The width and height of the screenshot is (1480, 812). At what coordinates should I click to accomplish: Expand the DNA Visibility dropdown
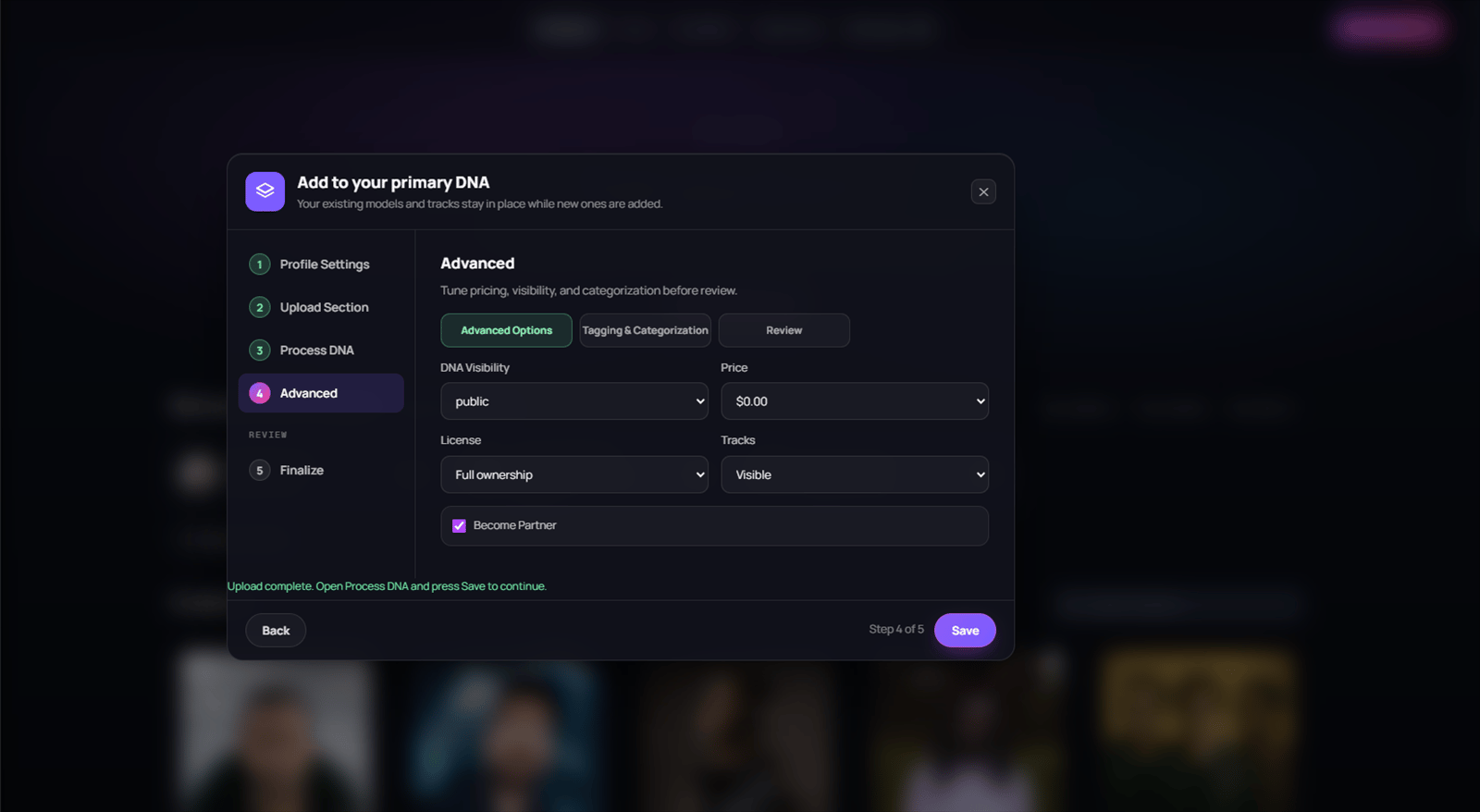(x=574, y=401)
